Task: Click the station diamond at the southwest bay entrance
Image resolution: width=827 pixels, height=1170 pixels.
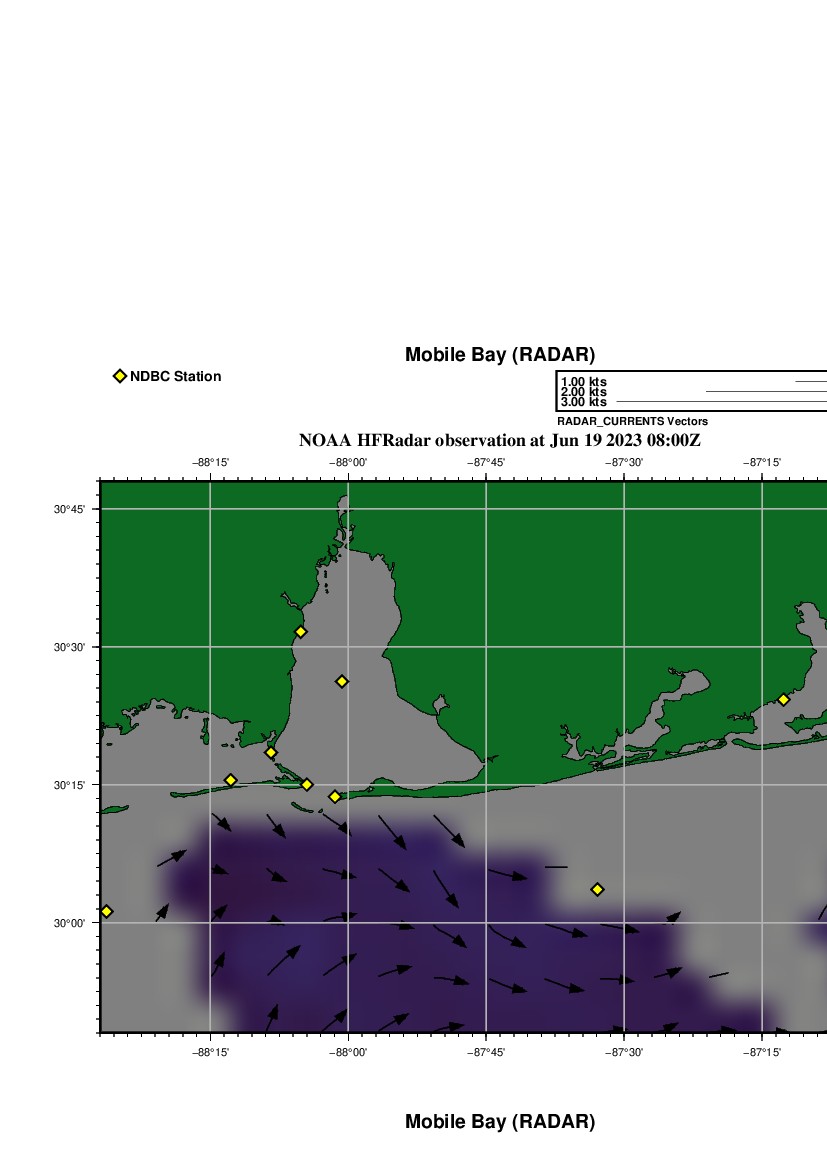Action: point(270,752)
